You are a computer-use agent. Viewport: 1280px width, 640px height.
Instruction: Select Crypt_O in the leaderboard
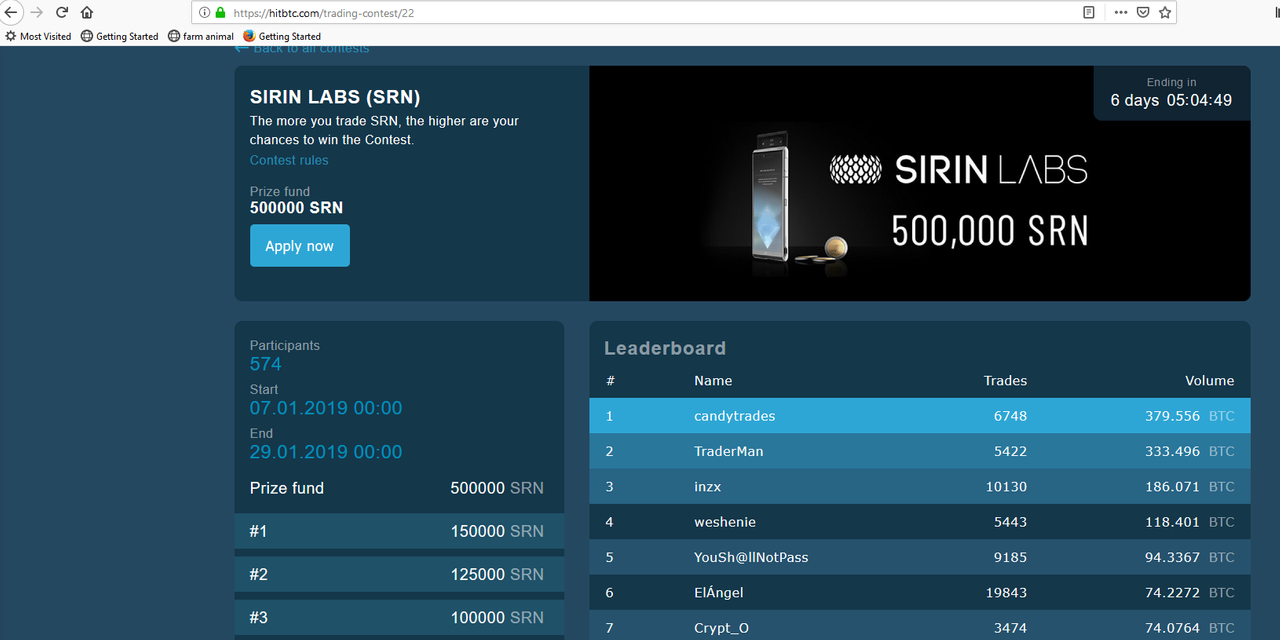tap(721, 628)
